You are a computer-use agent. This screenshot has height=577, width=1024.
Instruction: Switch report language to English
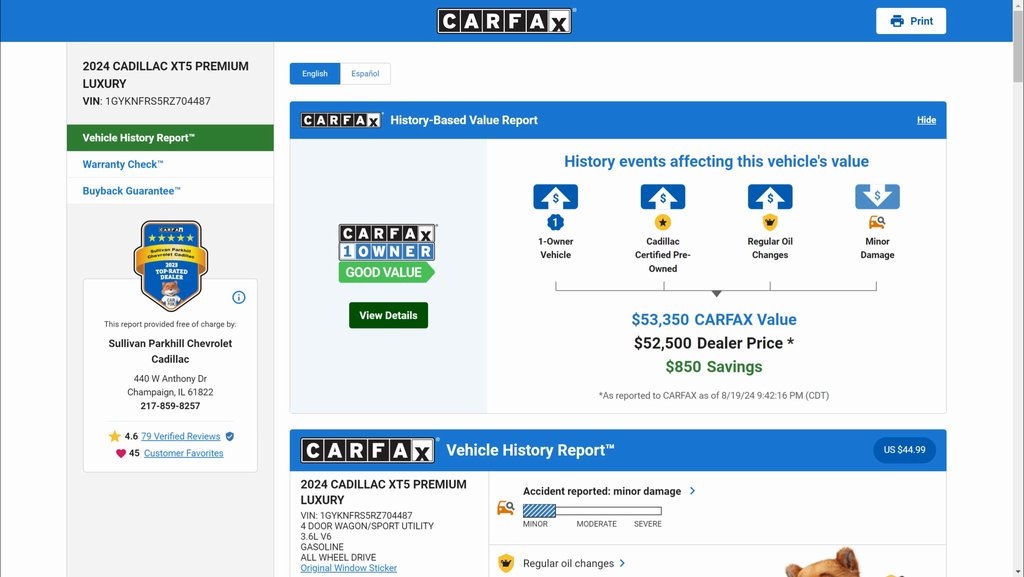[315, 74]
